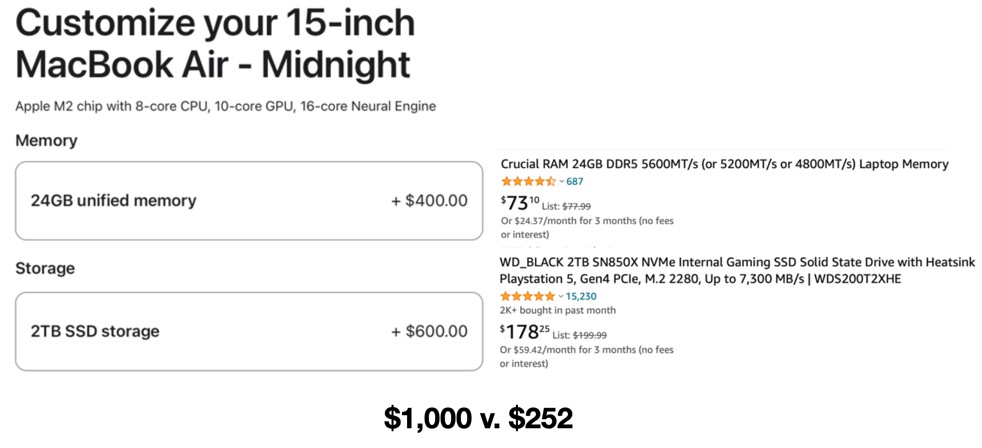Expand rating chevron beside WD_BLACK stars
This screenshot has width=982, height=448.
[x=561, y=297]
